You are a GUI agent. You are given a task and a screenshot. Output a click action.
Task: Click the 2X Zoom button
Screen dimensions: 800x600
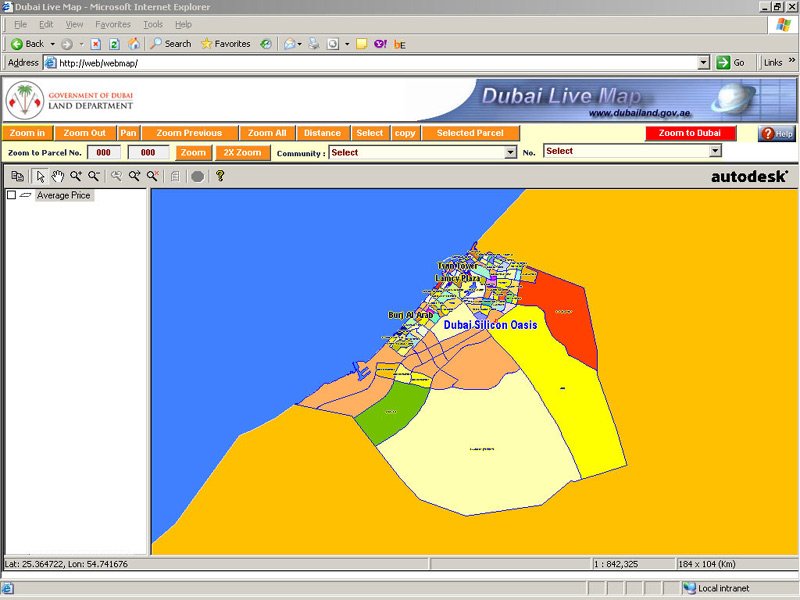click(242, 153)
